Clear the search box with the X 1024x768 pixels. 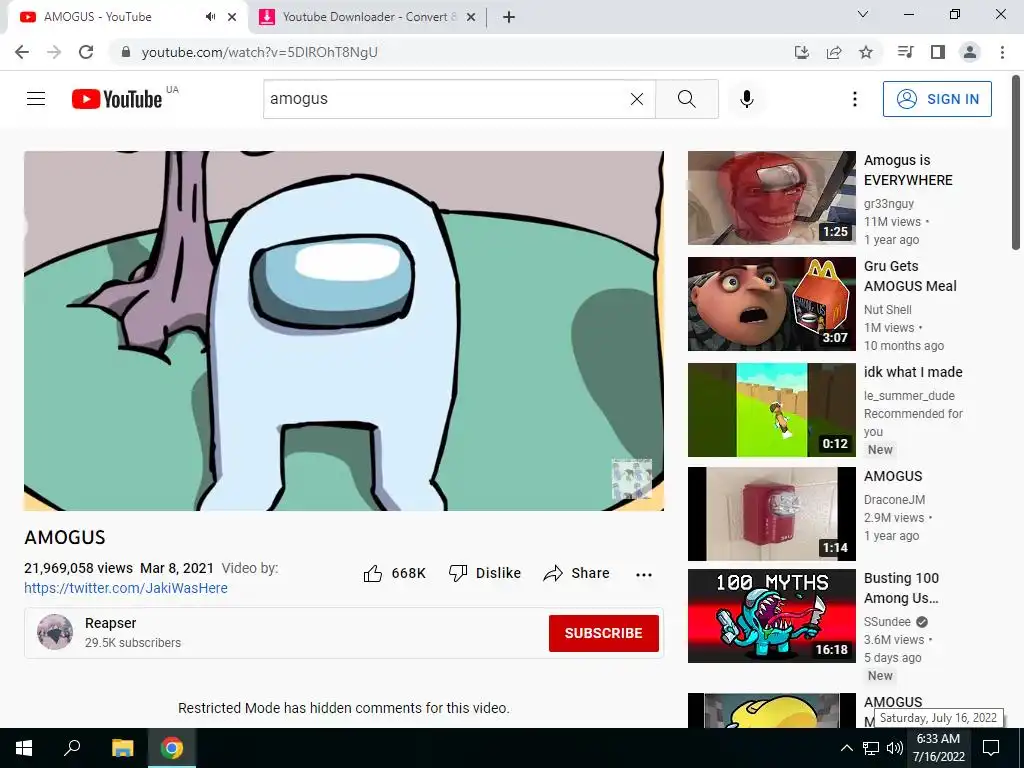coord(637,99)
